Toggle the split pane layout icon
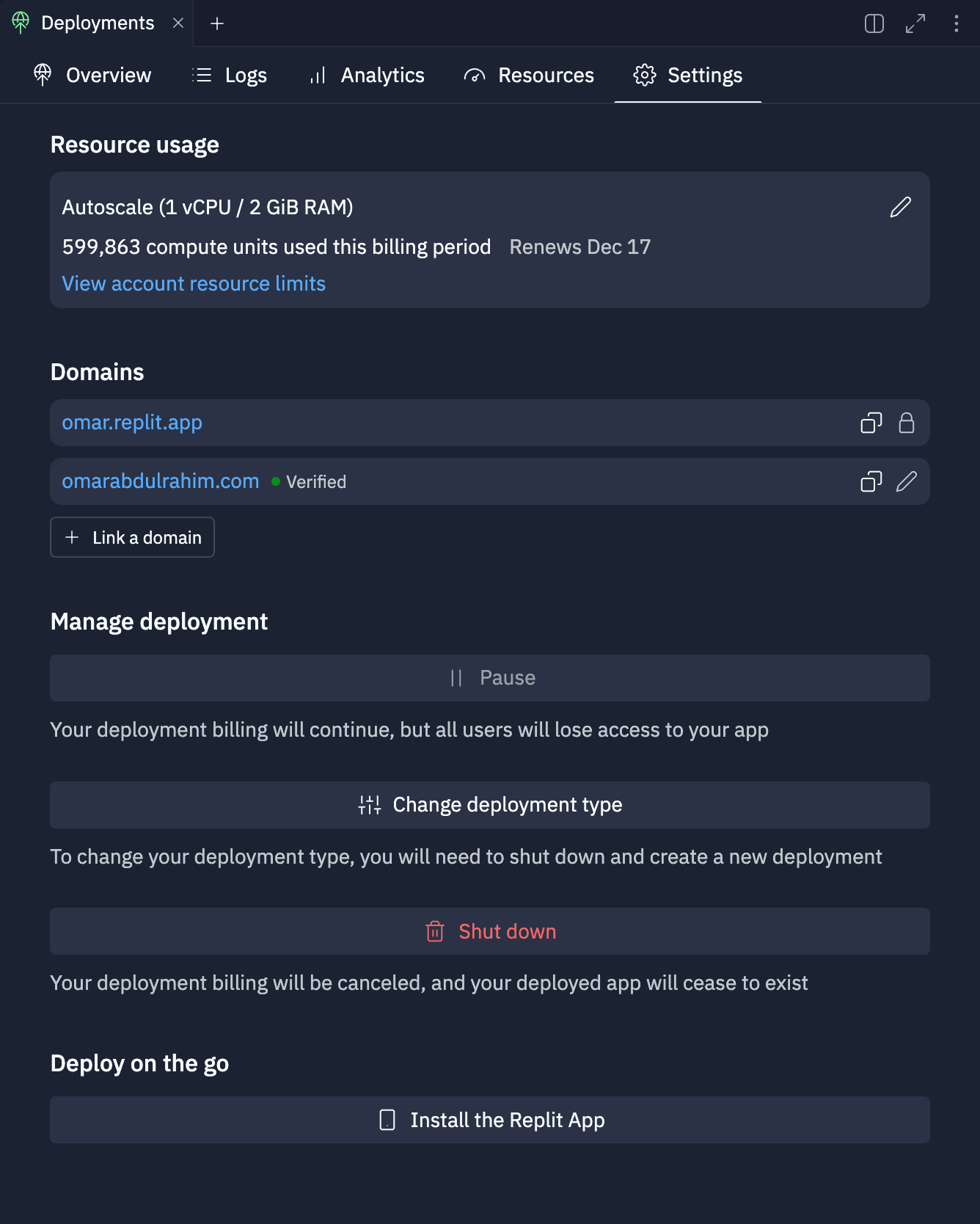Screen dimensions: 980x1224 click(x=874, y=23)
